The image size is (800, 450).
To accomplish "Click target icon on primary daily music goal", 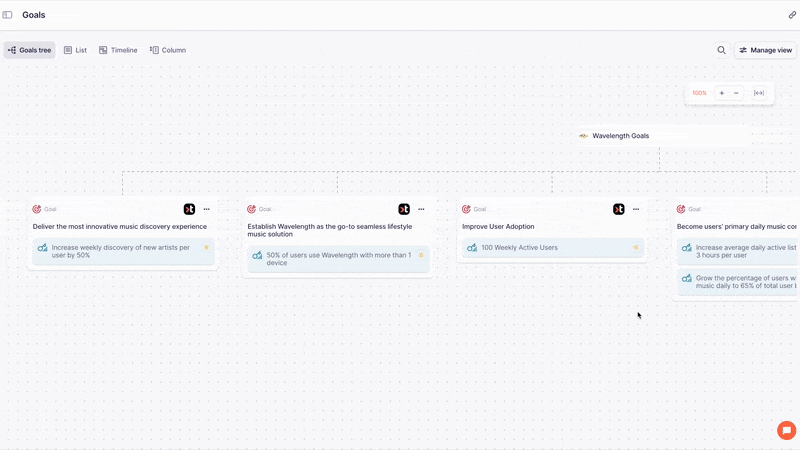I will (x=681, y=209).
